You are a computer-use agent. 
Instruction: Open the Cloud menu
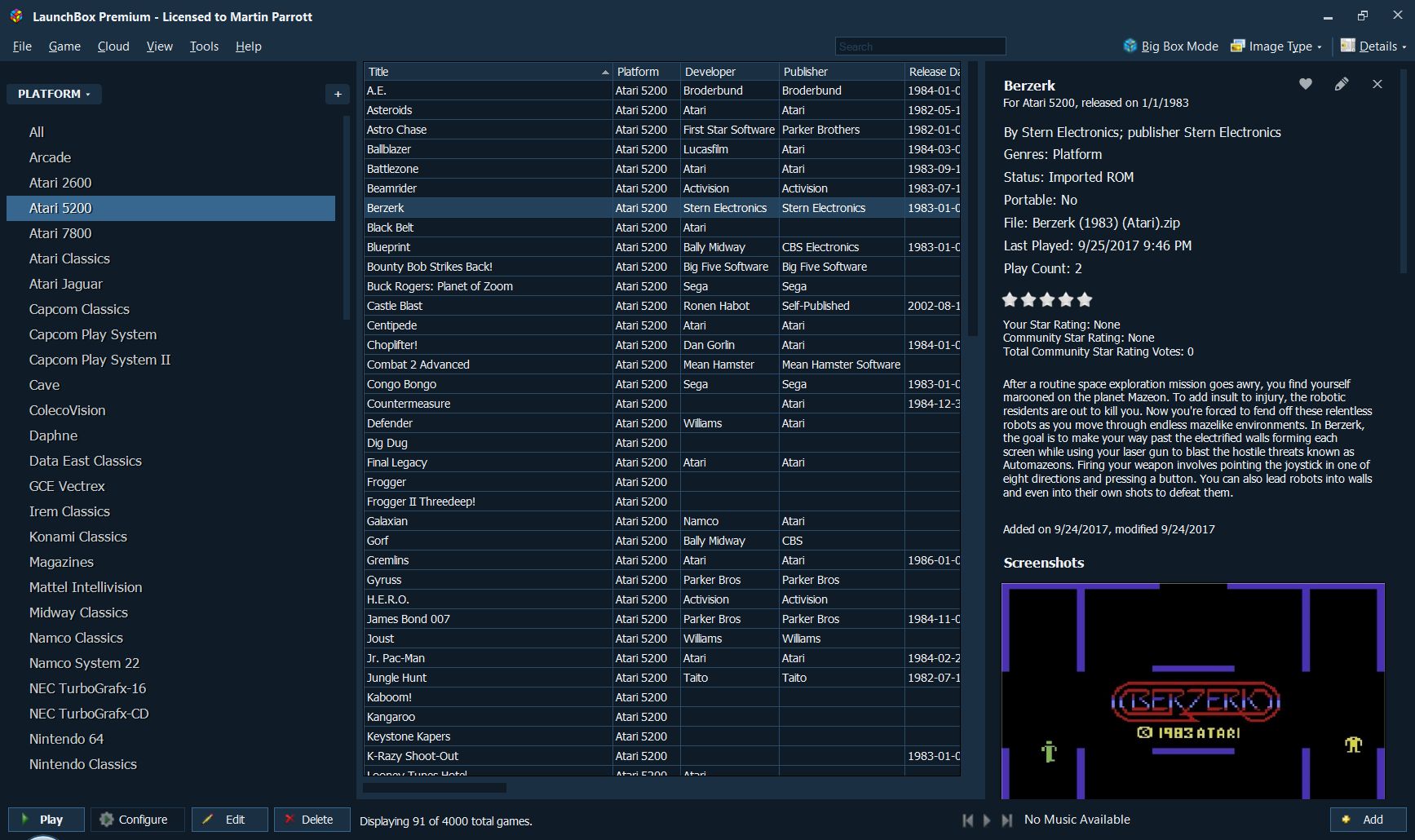113,46
